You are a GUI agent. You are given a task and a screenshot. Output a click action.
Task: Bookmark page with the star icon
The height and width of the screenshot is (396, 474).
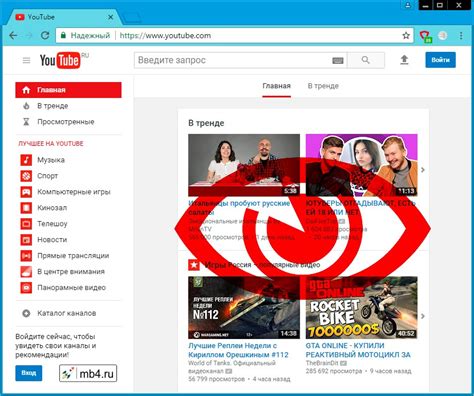coord(406,35)
